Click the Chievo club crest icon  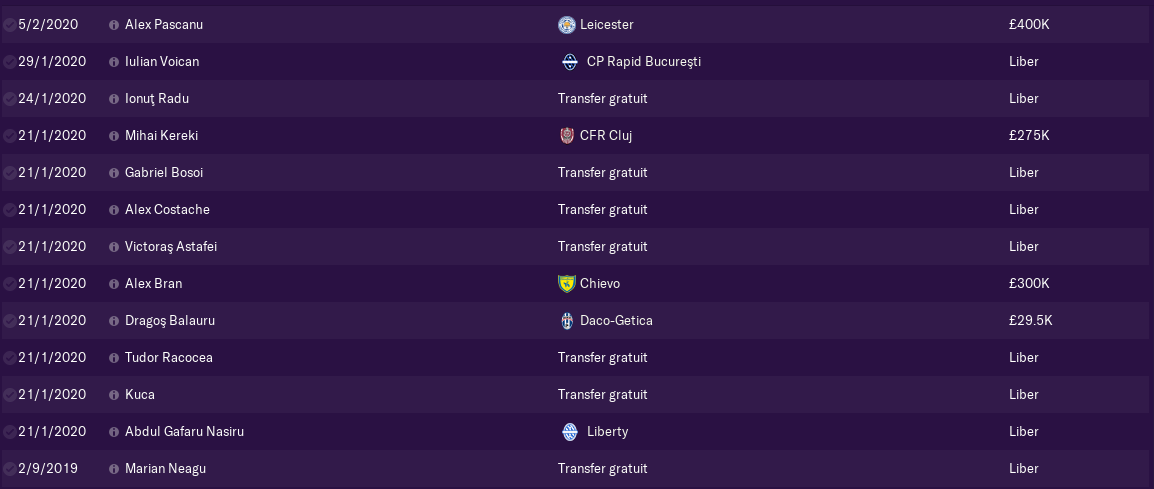(566, 284)
